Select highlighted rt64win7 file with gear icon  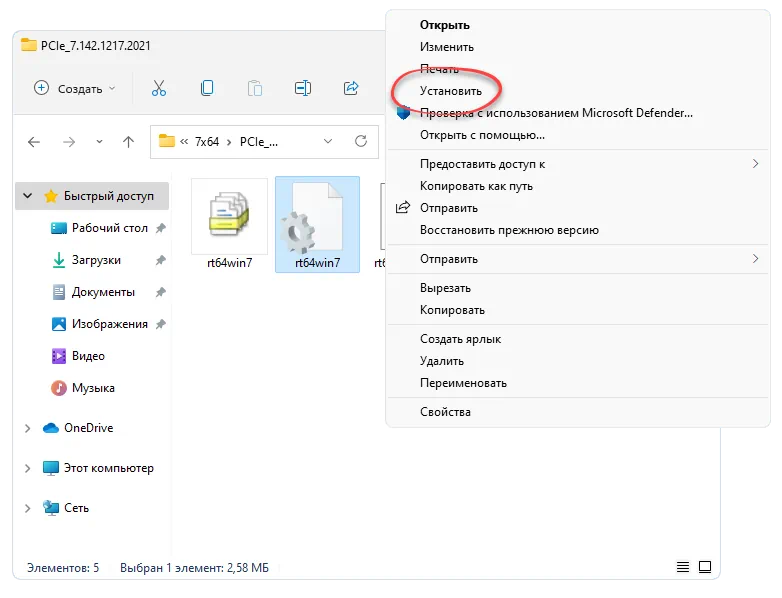pyautogui.click(x=317, y=224)
